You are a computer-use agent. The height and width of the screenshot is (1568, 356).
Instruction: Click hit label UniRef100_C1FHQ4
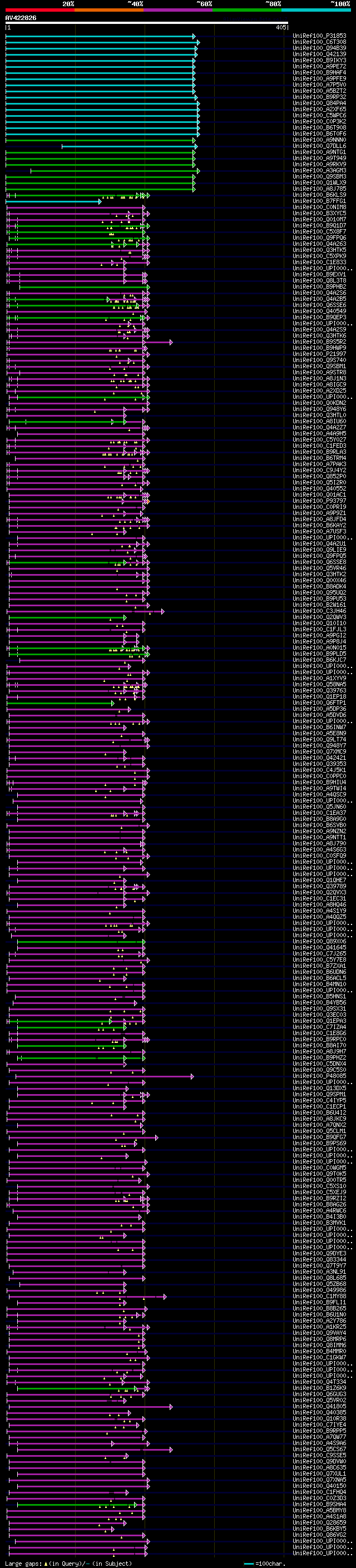pyautogui.click(x=319, y=1492)
